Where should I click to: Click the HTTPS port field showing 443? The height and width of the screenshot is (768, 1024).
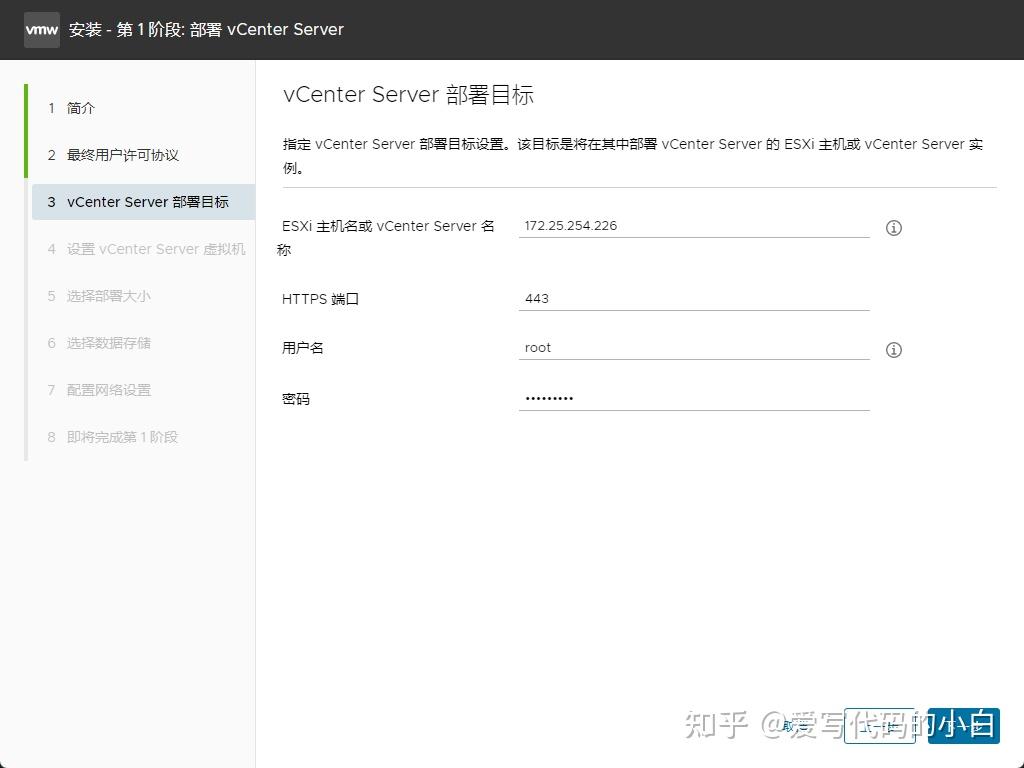(x=694, y=299)
